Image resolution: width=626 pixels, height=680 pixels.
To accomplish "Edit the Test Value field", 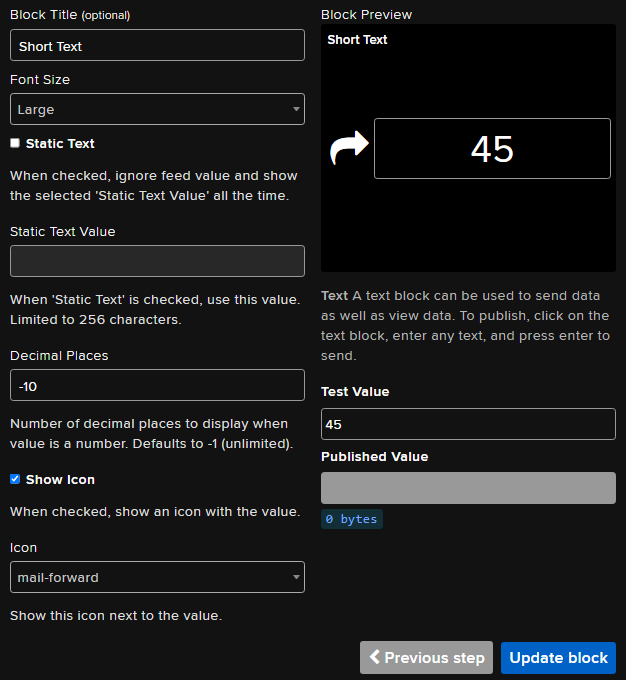I will (x=468, y=424).
